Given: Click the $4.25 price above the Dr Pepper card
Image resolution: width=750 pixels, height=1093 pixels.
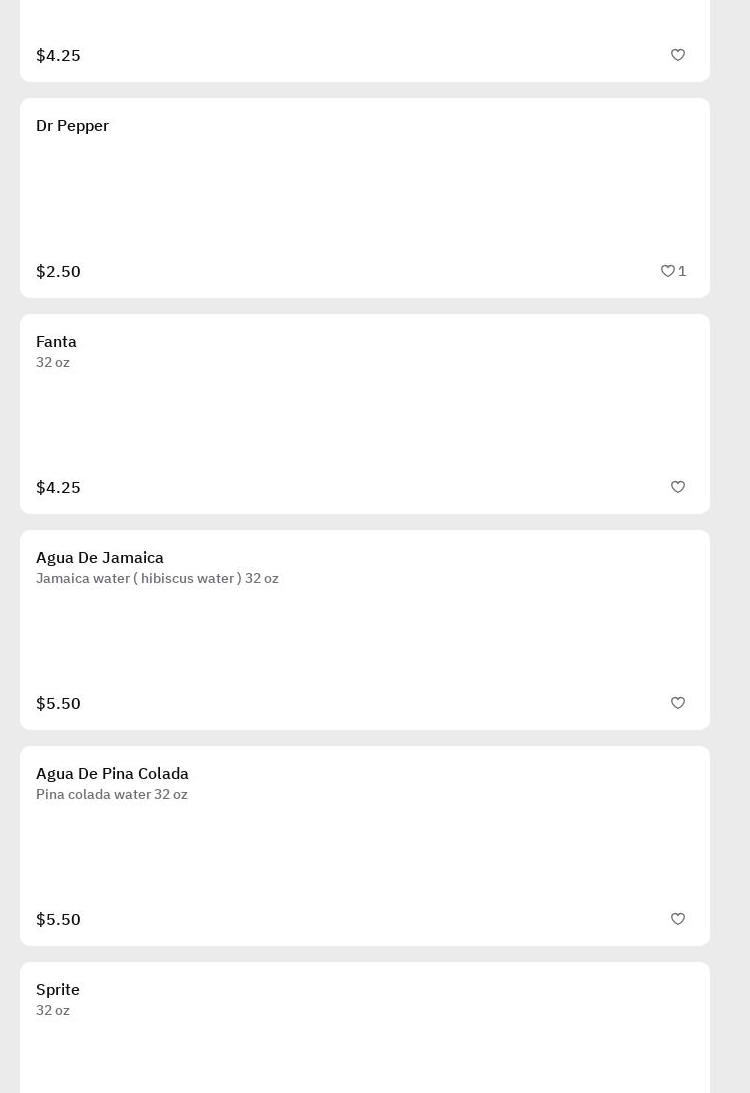Looking at the screenshot, I should [x=58, y=56].
